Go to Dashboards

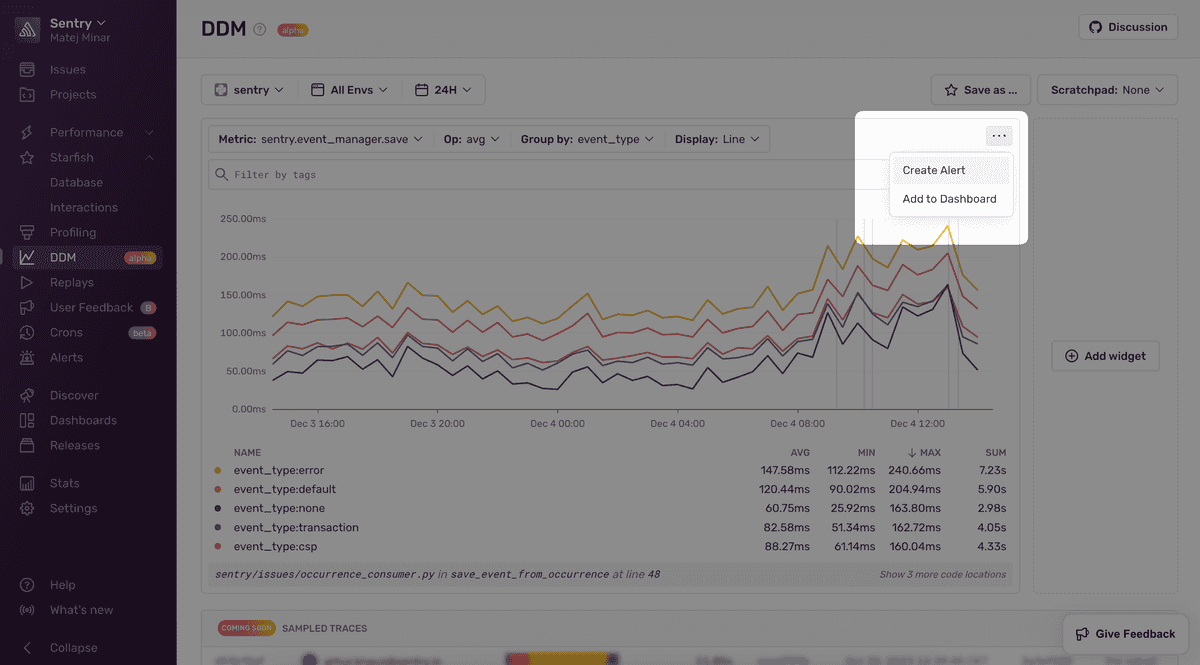pos(83,421)
